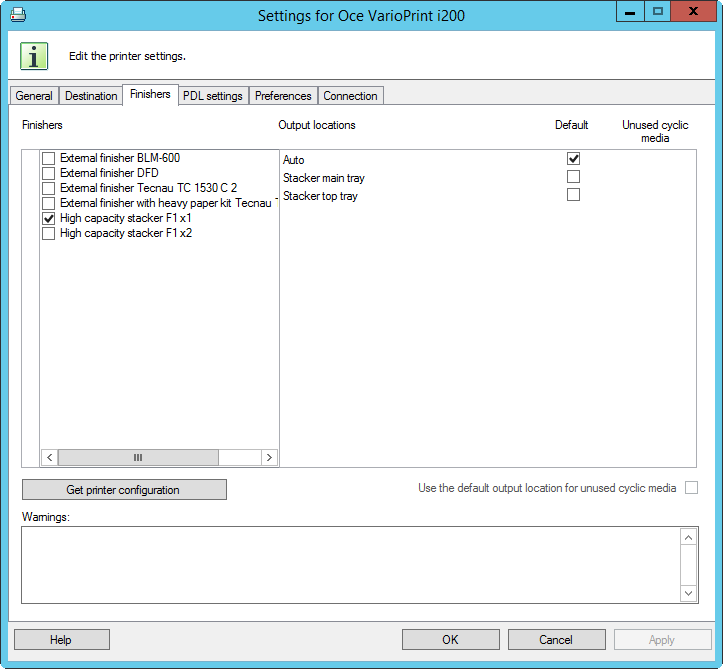Toggle default output location for unused cyclic media
The image size is (723, 669).
[691, 487]
